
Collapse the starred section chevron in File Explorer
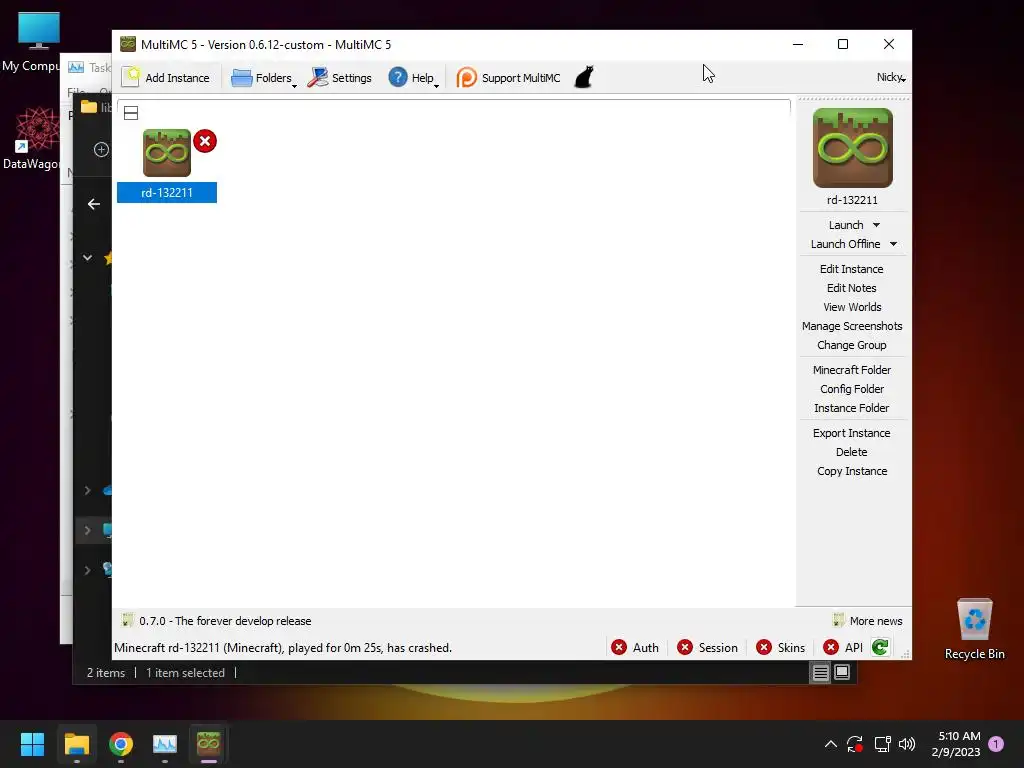88,258
